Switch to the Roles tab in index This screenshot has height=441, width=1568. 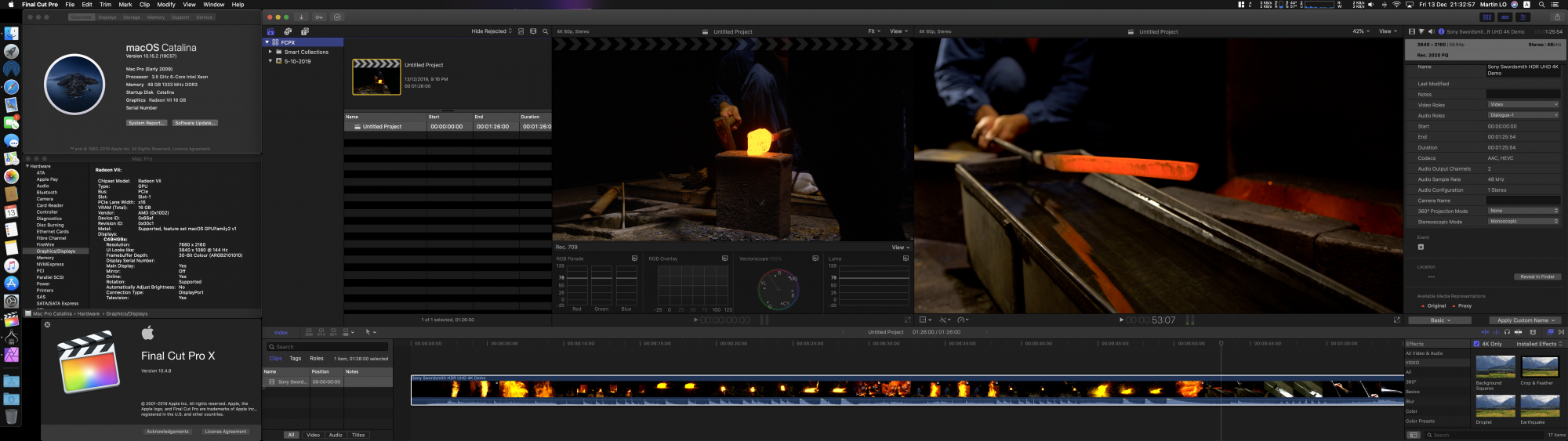click(x=317, y=359)
